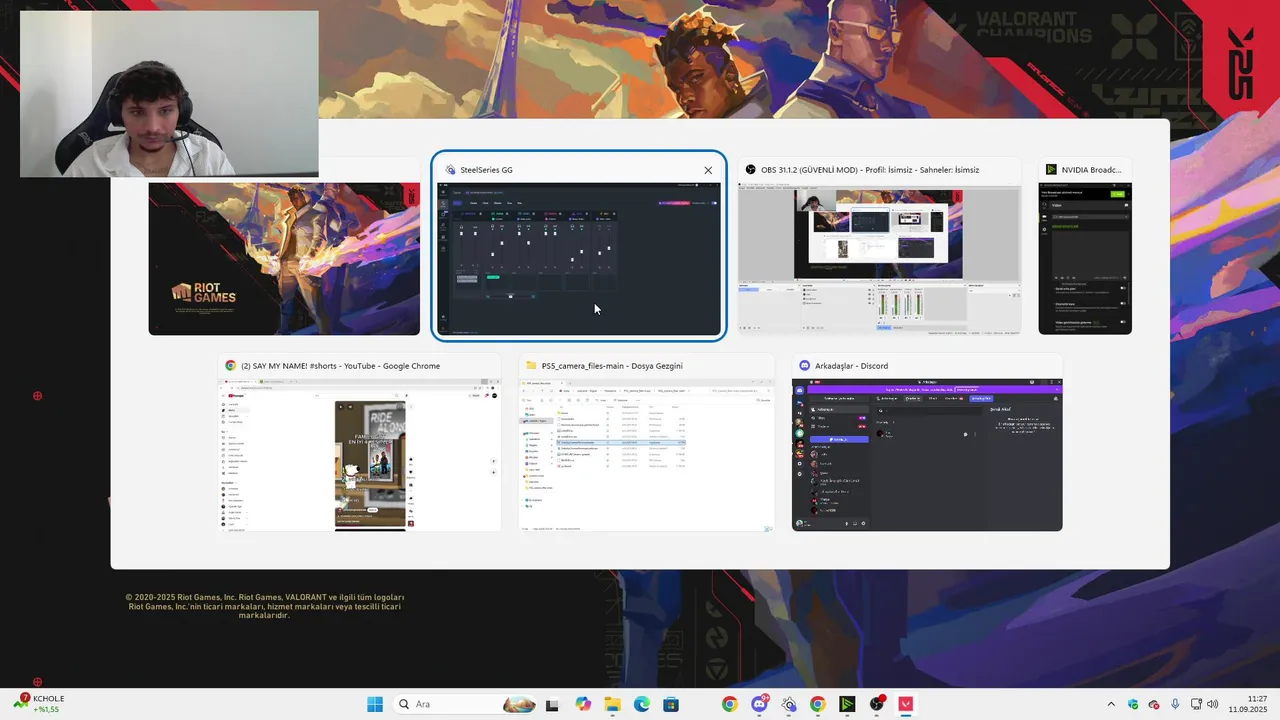
Task: Open SteelSeries GG from the taskbar
Action: 788,704
